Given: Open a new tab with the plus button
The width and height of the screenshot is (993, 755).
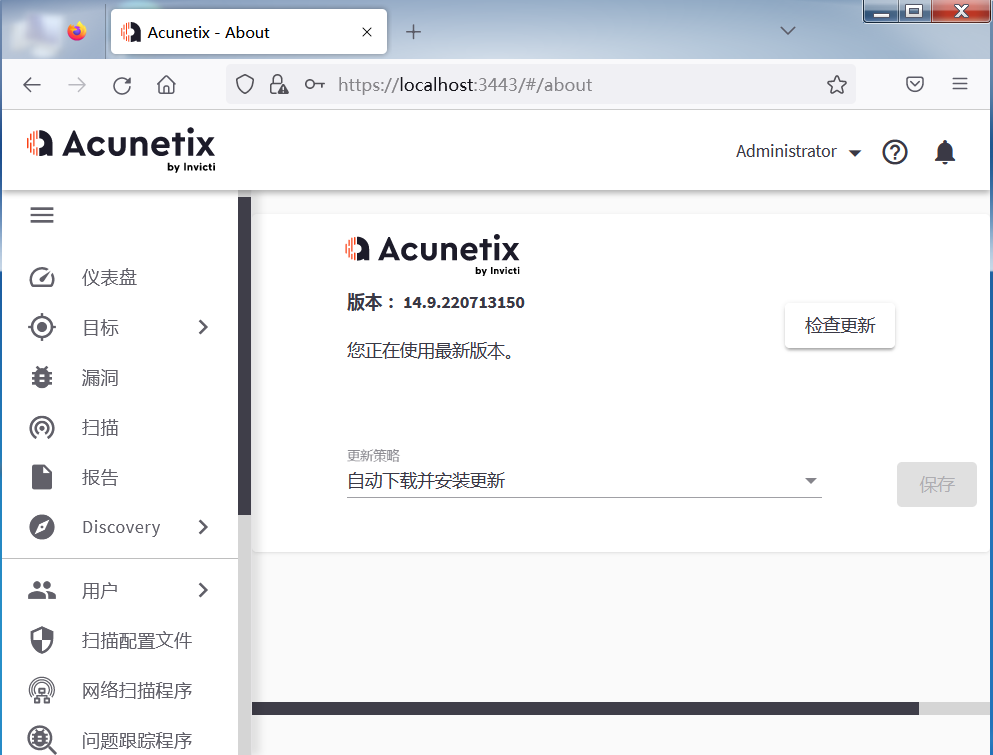Looking at the screenshot, I should 413,32.
